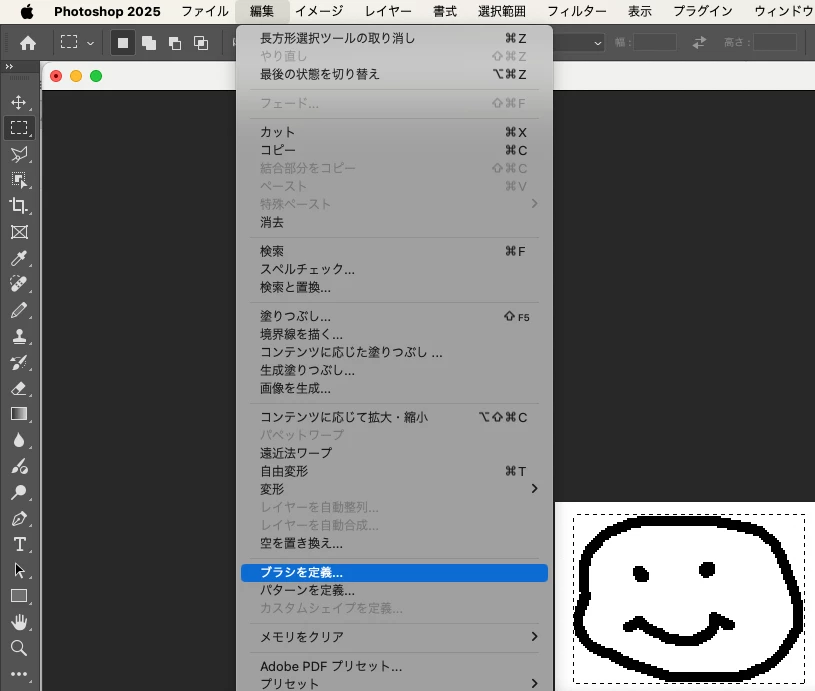Select the Rectangle shape tool
Viewport: 815px width, 691px height.
click(x=19, y=596)
